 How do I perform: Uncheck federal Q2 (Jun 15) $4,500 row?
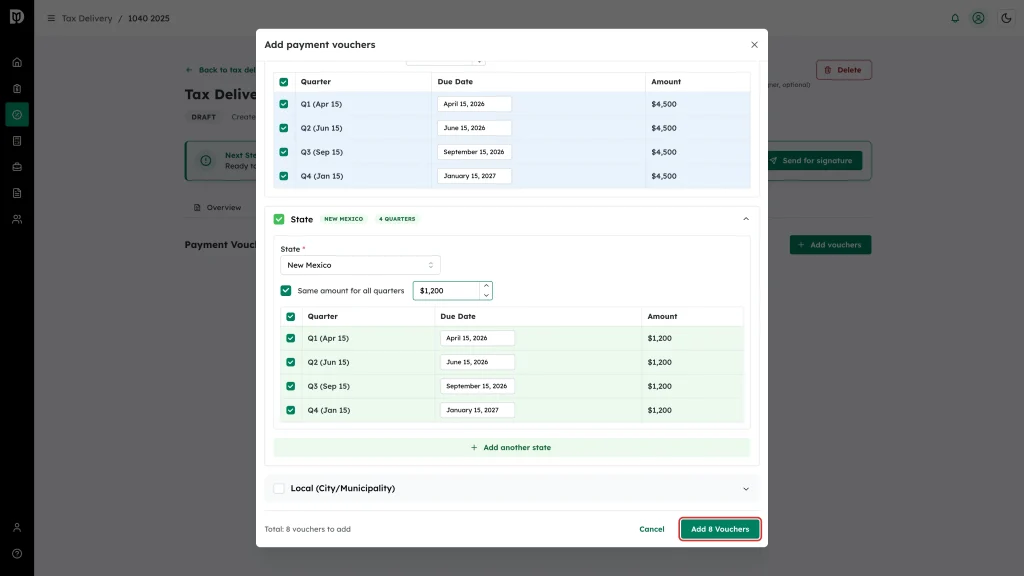[x=283, y=128]
